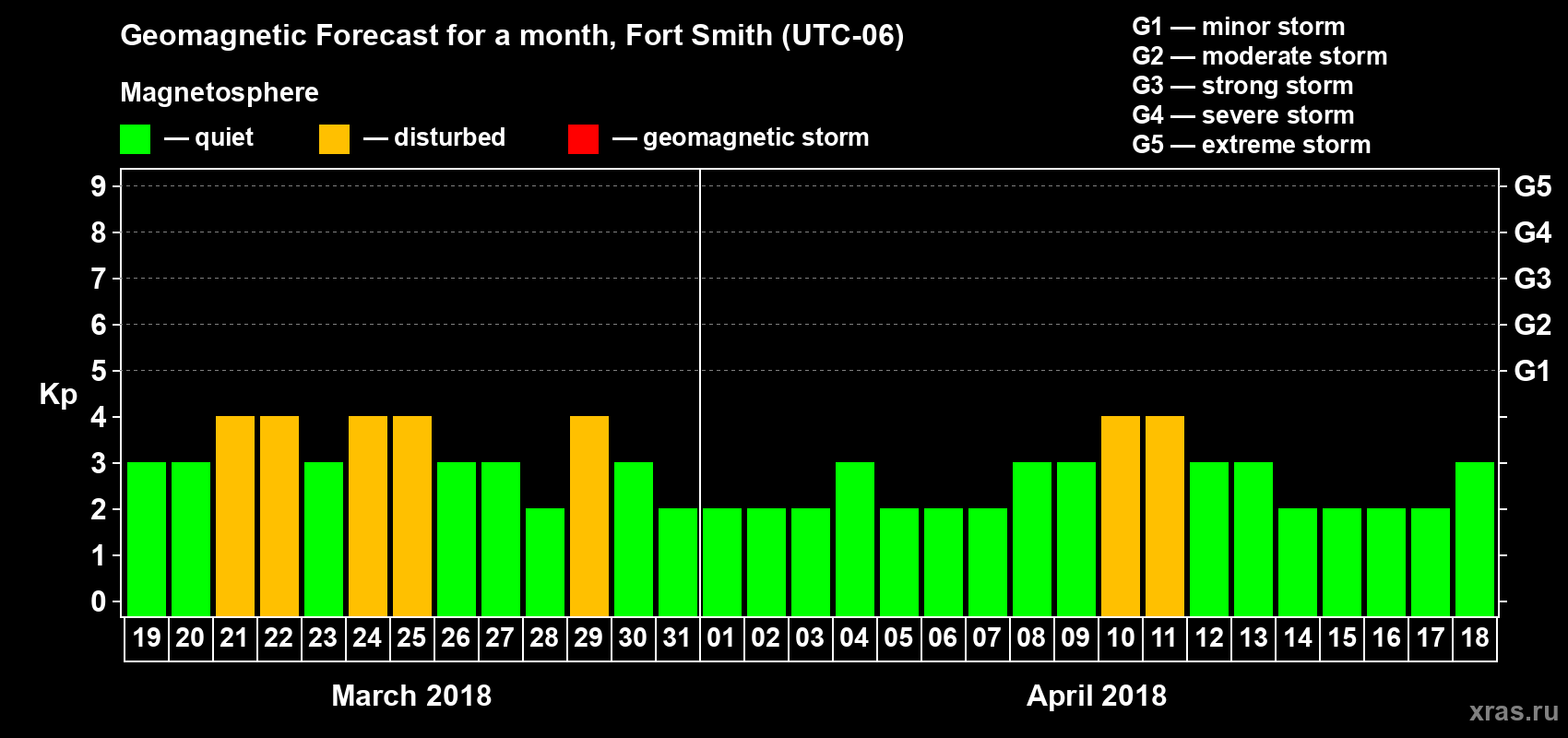Click the Kp axis value 9
Image resolution: width=1568 pixels, height=738 pixels.
tap(99, 186)
